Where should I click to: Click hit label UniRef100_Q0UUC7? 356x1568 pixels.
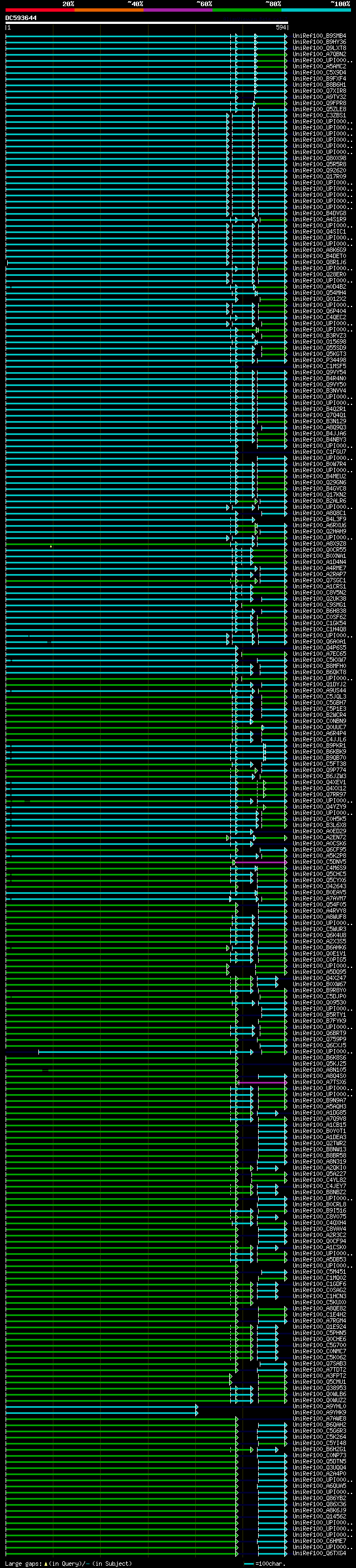(319, 728)
